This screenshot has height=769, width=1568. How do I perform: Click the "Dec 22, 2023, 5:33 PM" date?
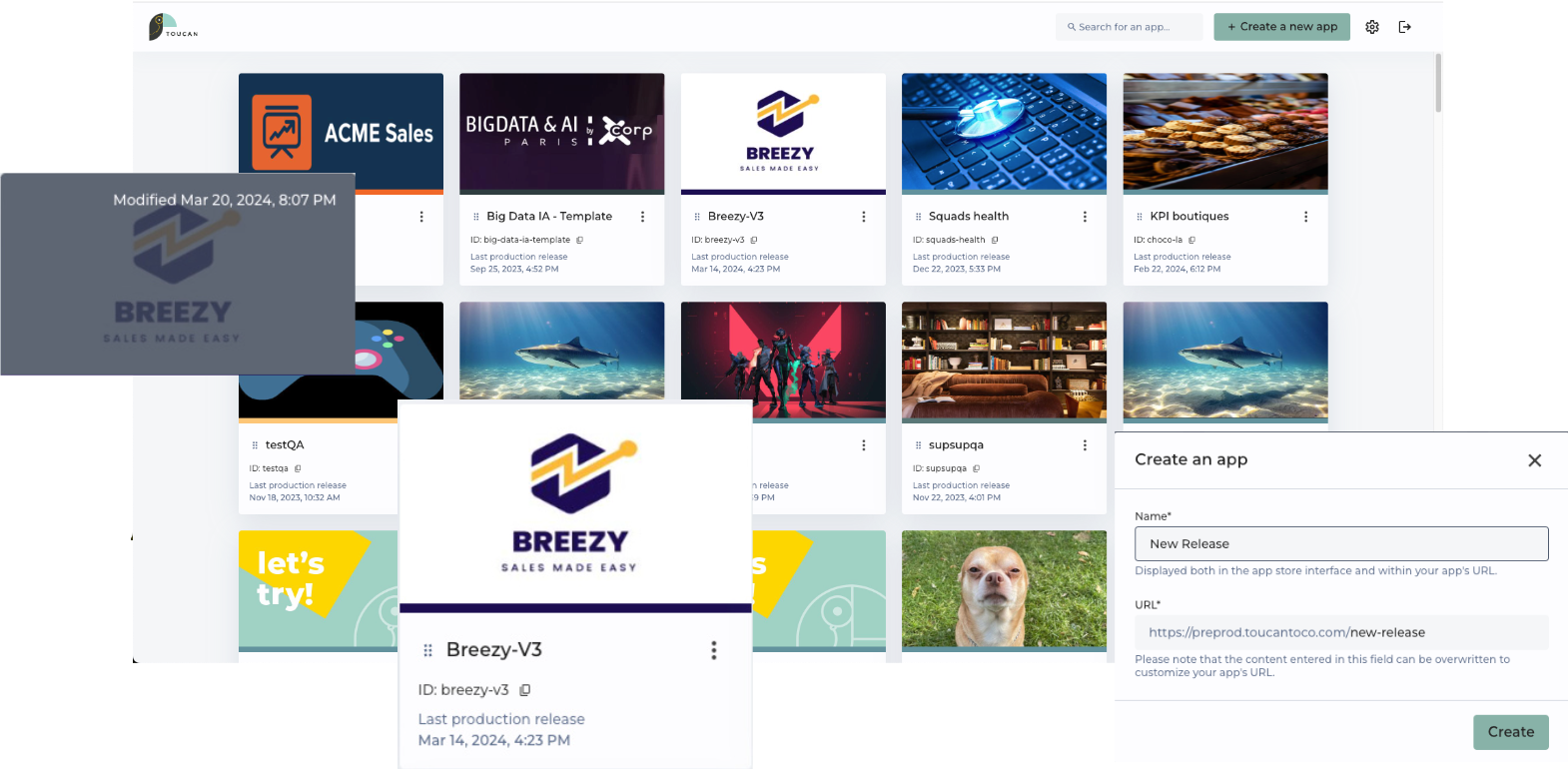coord(957,269)
